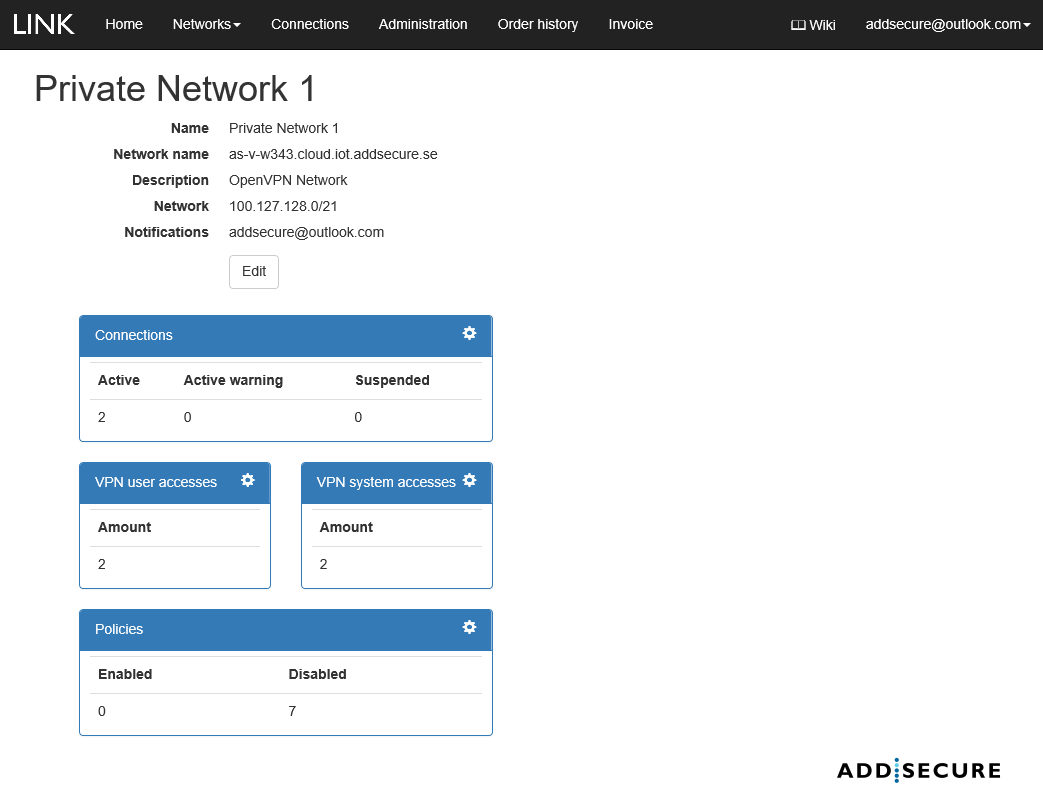Click the Policies panel header title
The image size is (1043, 801).
[x=119, y=629]
